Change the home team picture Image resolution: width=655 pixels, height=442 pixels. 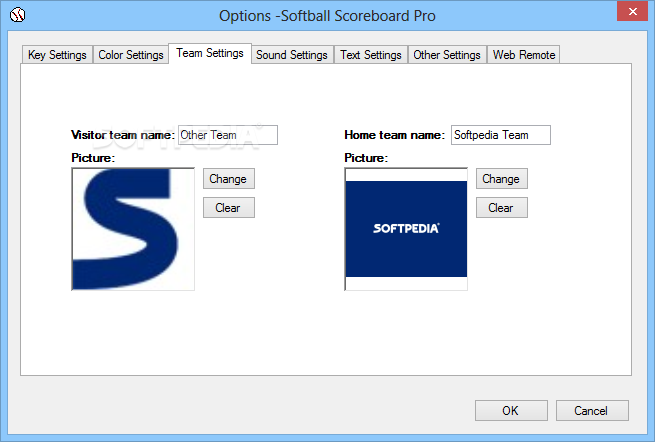[x=501, y=179]
